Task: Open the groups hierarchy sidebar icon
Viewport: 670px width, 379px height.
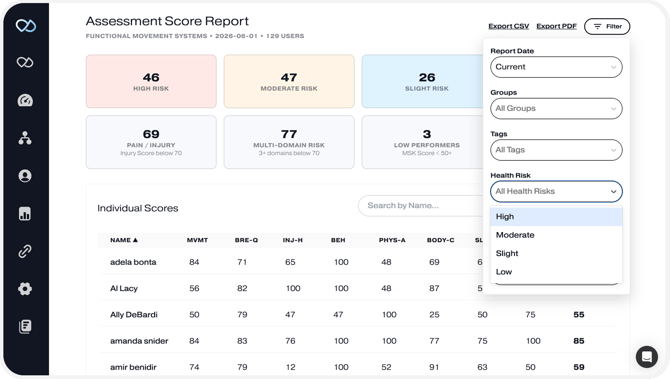Action: 25,138
